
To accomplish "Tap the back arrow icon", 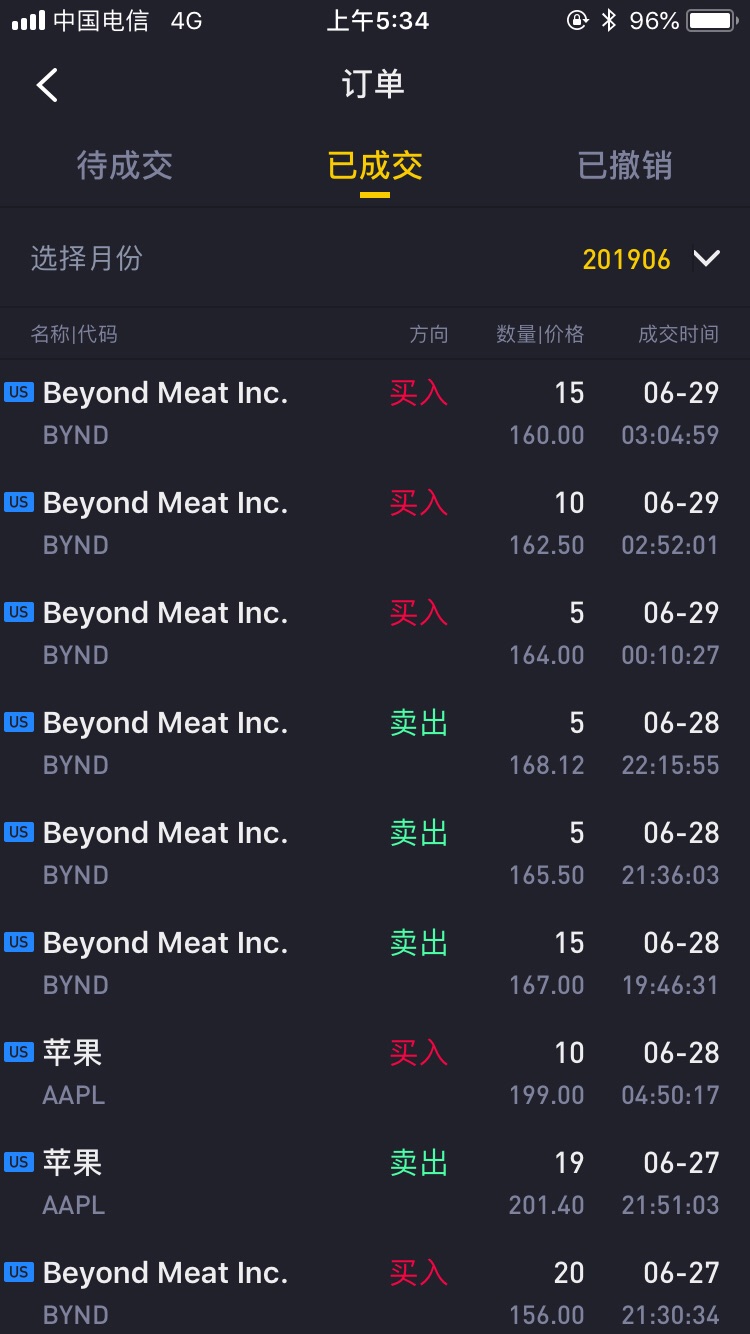I will [x=47, y=85].
